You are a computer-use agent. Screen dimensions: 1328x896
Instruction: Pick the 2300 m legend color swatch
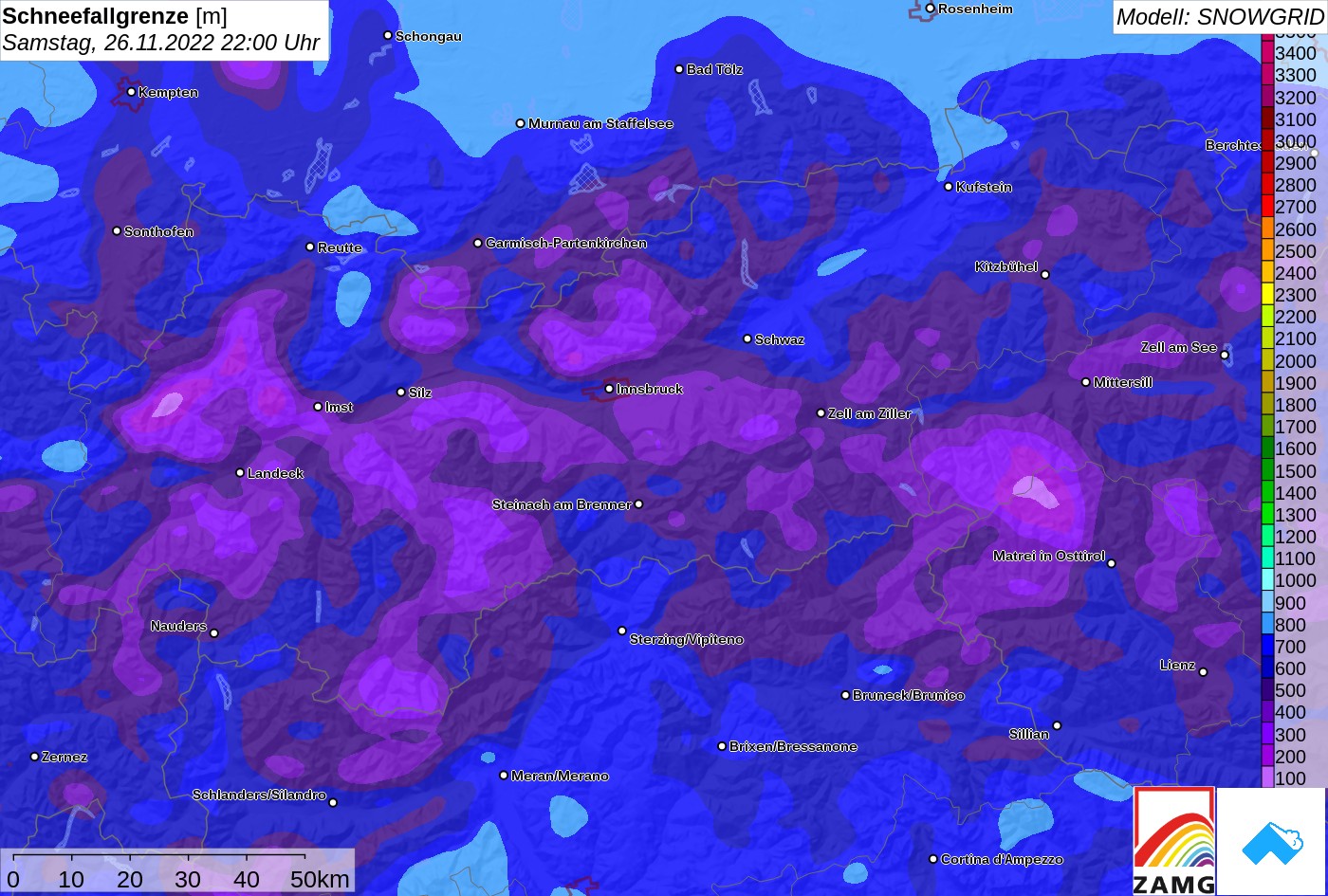point(1267,294)
